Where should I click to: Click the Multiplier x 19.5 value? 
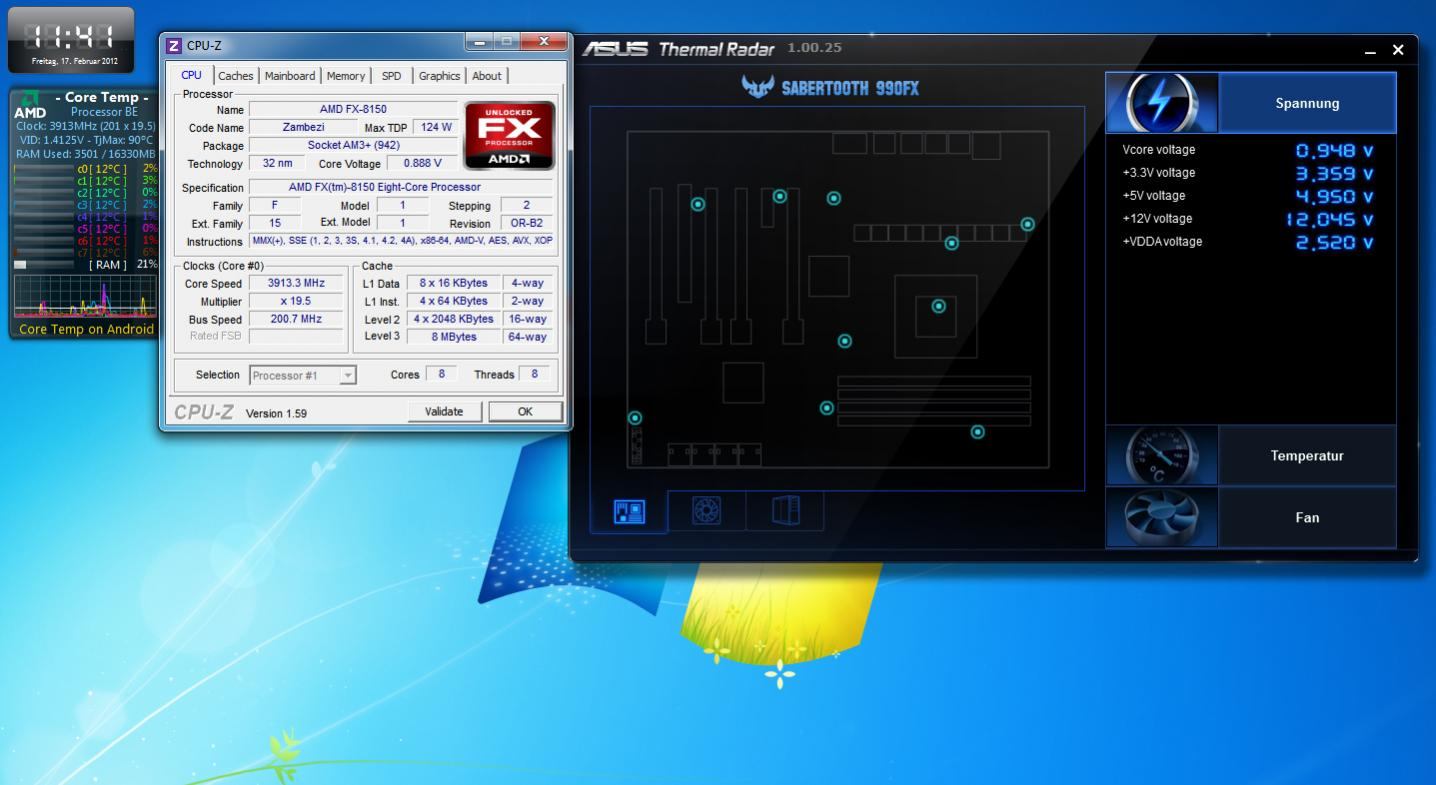296,301
